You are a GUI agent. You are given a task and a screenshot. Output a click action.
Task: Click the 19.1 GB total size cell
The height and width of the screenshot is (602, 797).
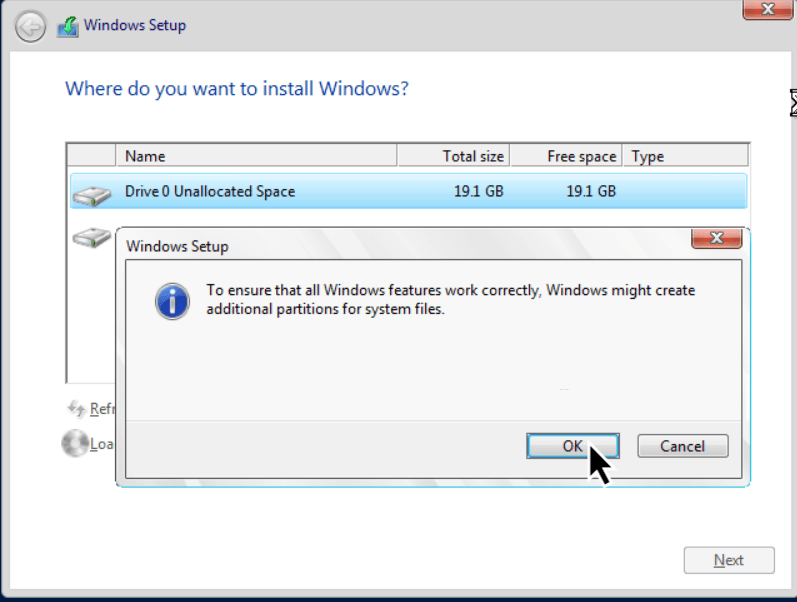(478, 191)
